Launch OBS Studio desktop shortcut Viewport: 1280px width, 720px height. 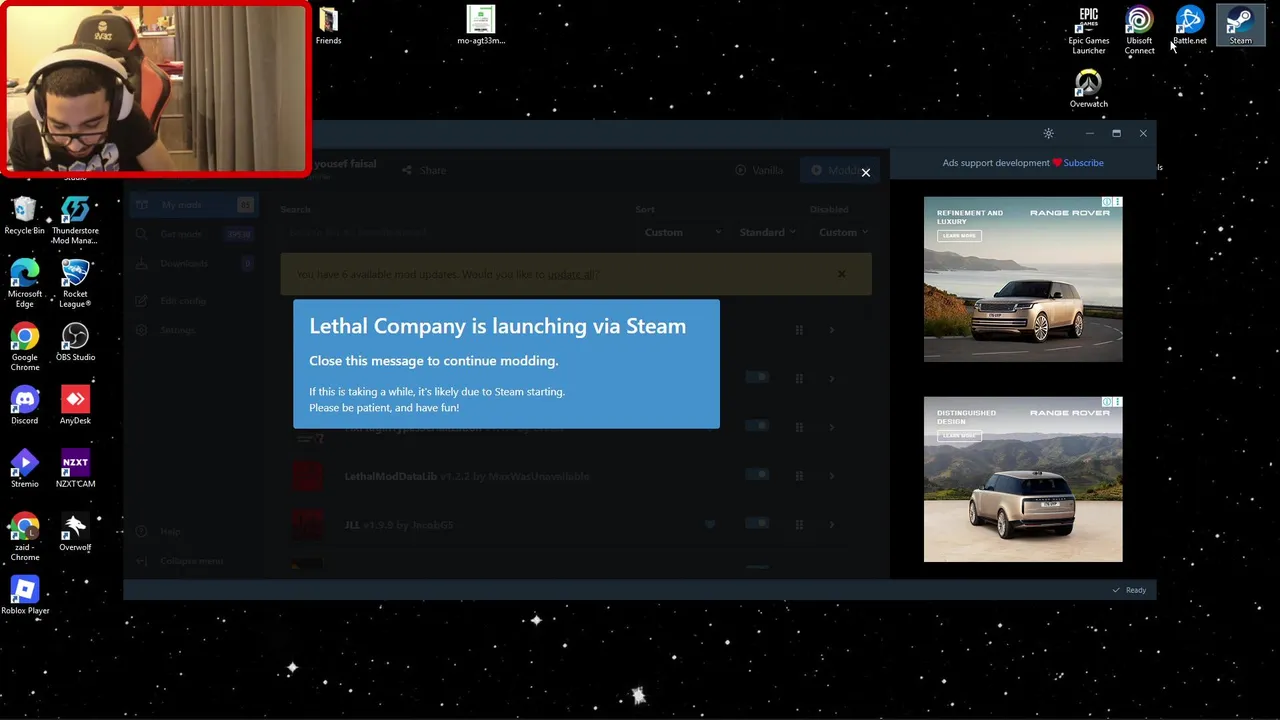(x=75, y=342)
